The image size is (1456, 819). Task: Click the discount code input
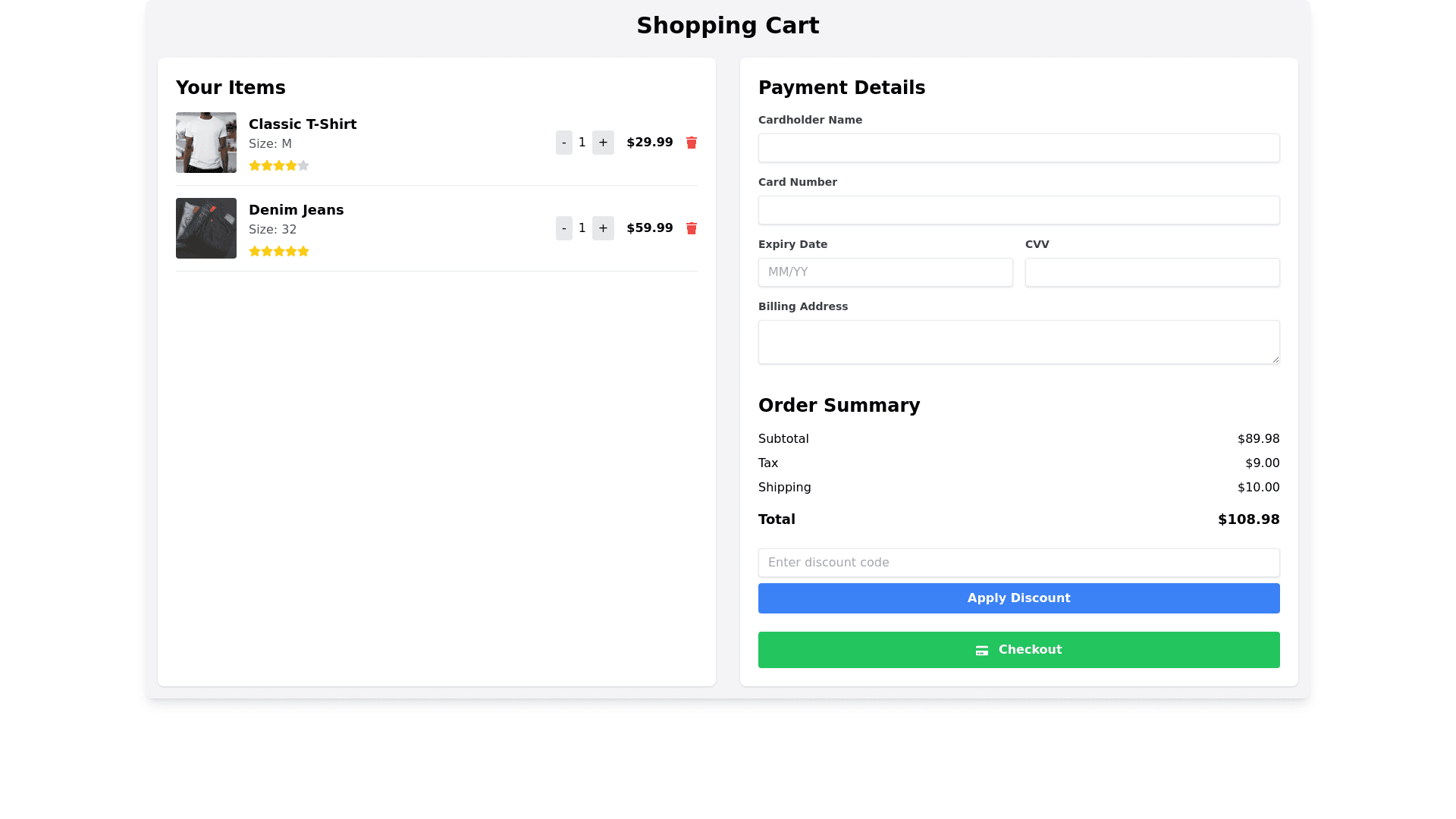click(1018, 563)
